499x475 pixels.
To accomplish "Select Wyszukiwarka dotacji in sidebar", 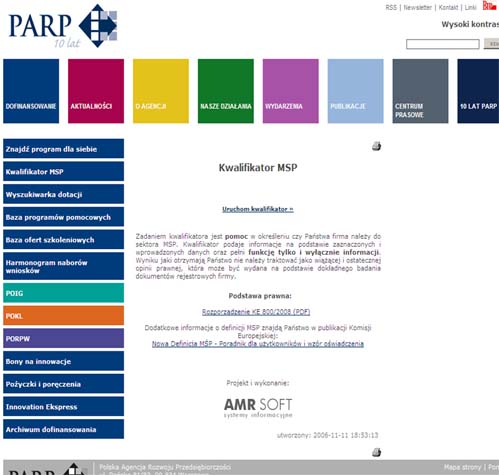I will (63, 194).
